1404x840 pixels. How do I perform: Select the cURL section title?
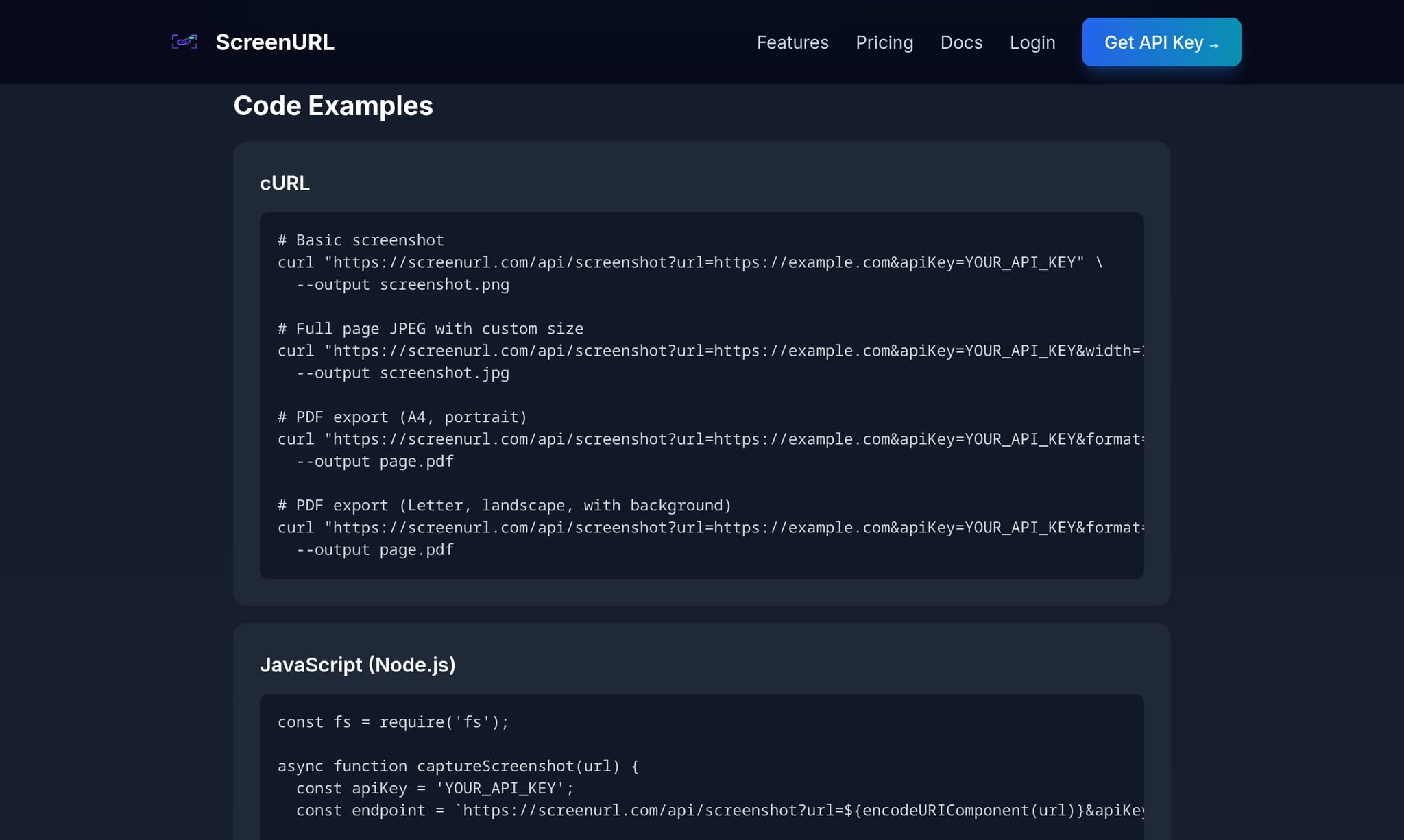tap(285, 183)
